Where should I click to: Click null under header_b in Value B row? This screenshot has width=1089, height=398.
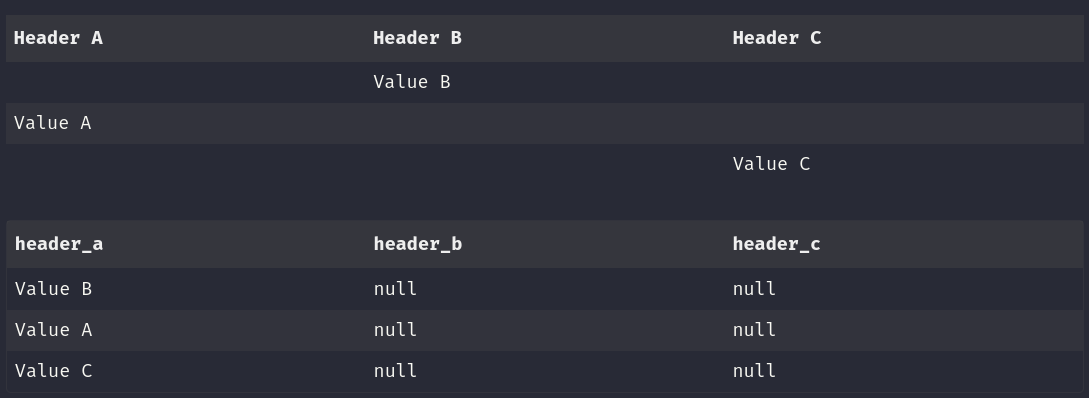point(395,288)
